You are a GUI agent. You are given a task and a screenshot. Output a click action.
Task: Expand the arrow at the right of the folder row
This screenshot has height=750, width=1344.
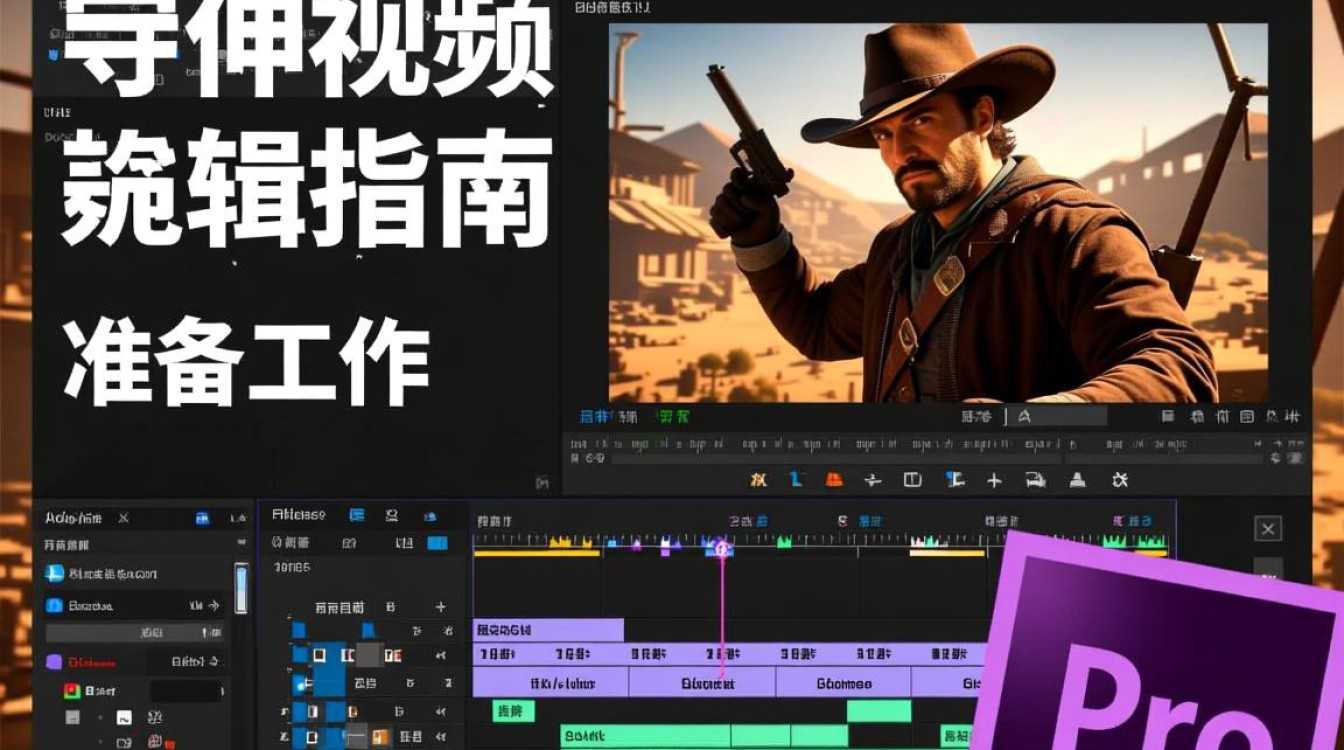[x=212, y=606]
